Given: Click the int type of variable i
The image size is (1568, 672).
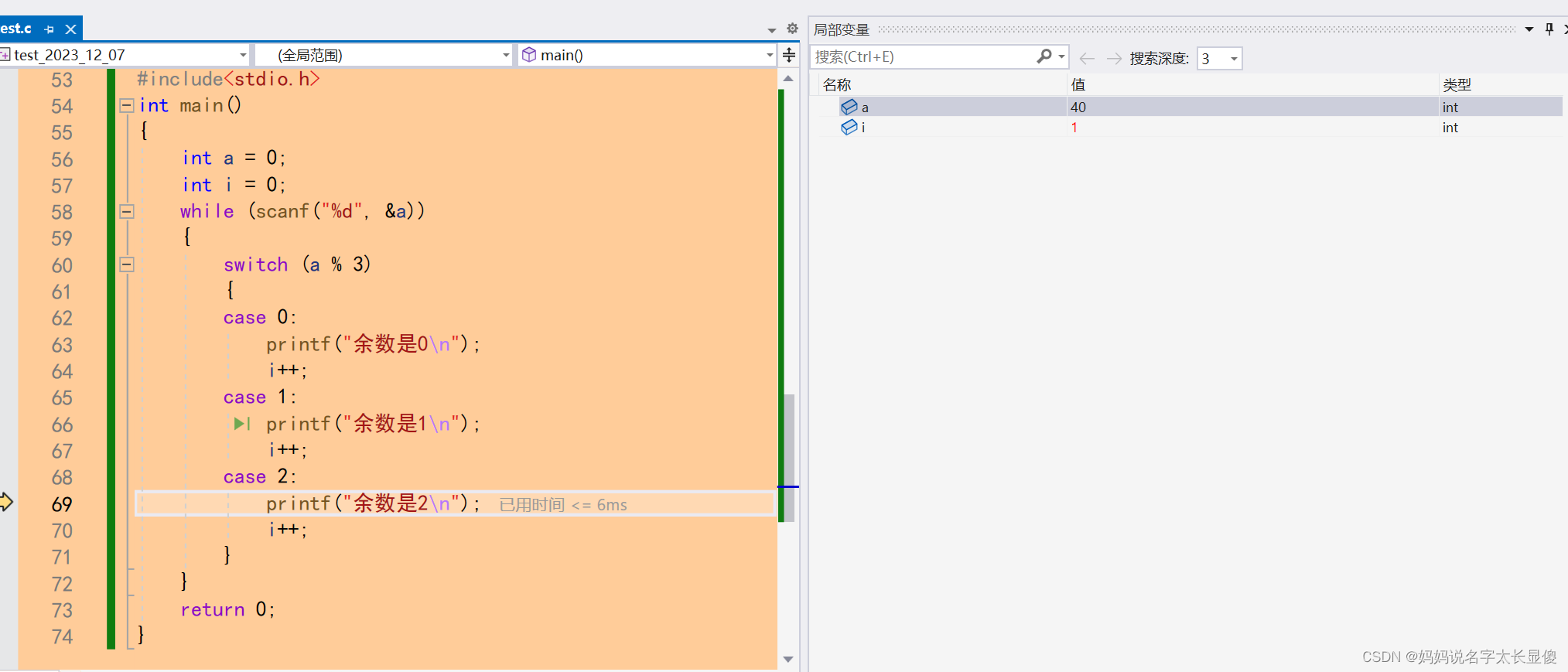Looking at the screenshot, I should pos(1450,128).
